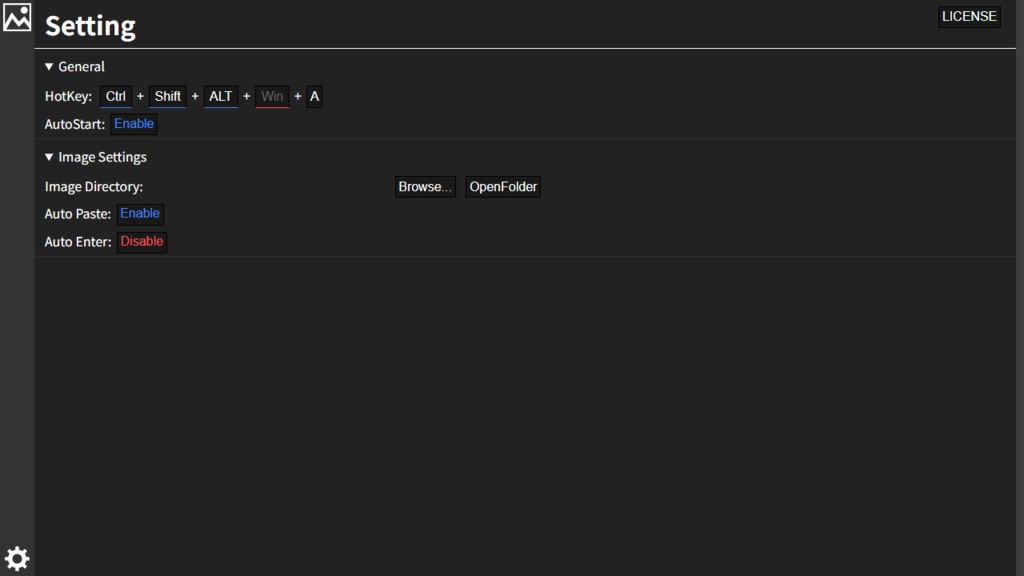Select the ALT hotkey modifier

click(220, 96)
